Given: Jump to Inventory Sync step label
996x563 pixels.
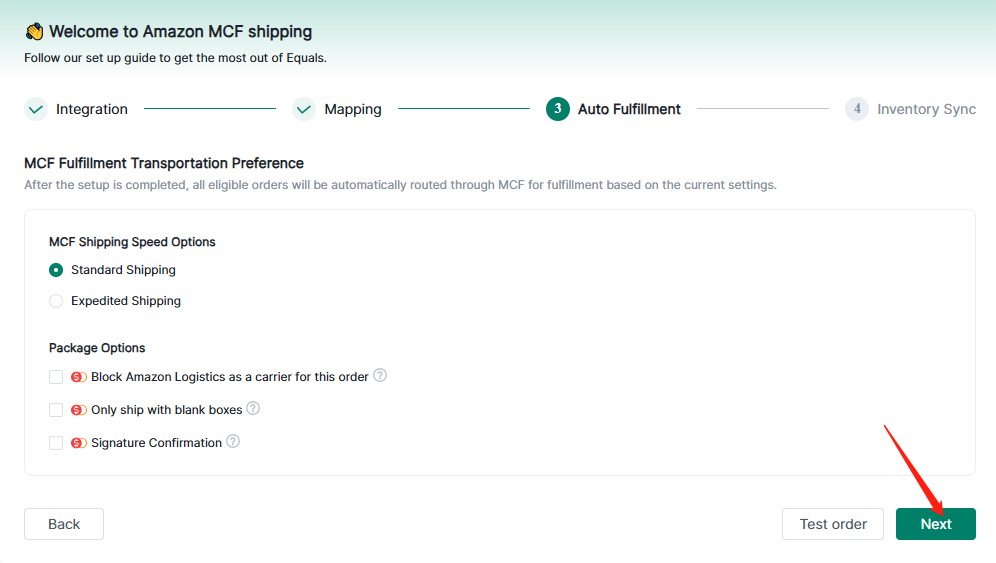Looking at the screenshot, I should pyautogui.click(x=926, y=109).
